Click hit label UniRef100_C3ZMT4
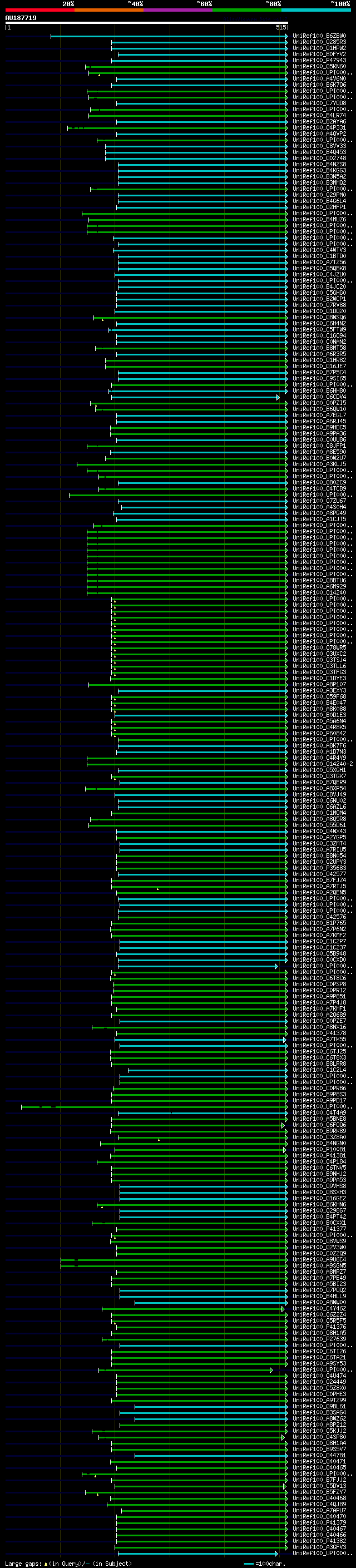This screenshot has height=1568, width=356. [x=319, y=844]
